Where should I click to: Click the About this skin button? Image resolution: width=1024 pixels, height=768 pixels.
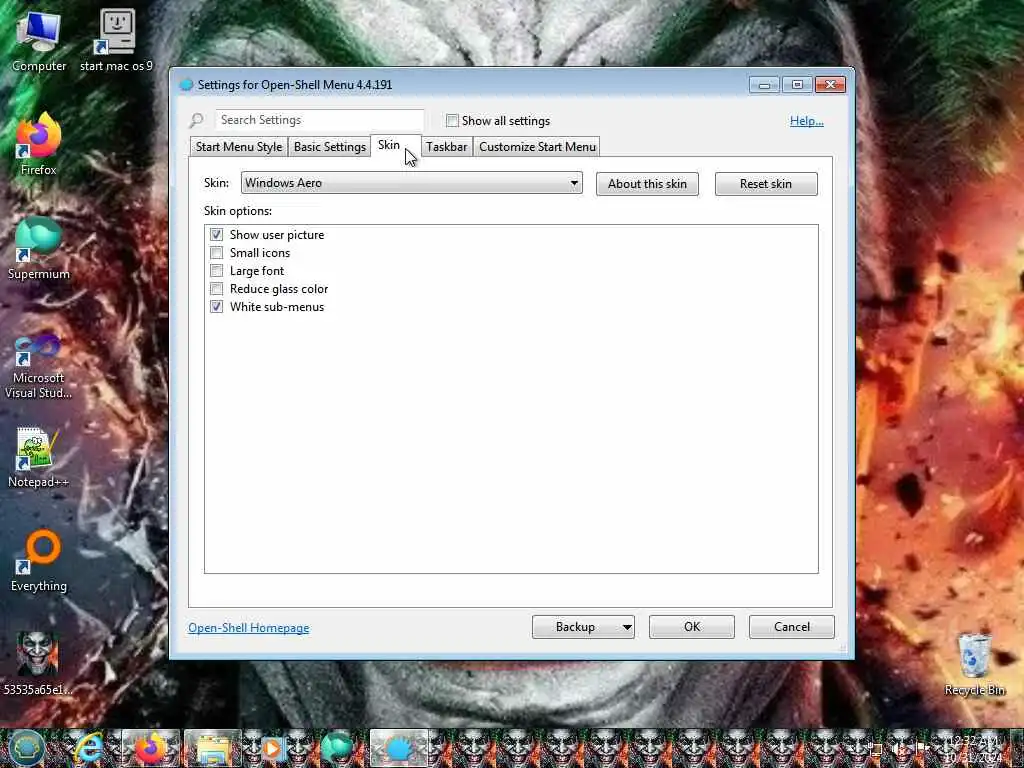pos(647,184)
